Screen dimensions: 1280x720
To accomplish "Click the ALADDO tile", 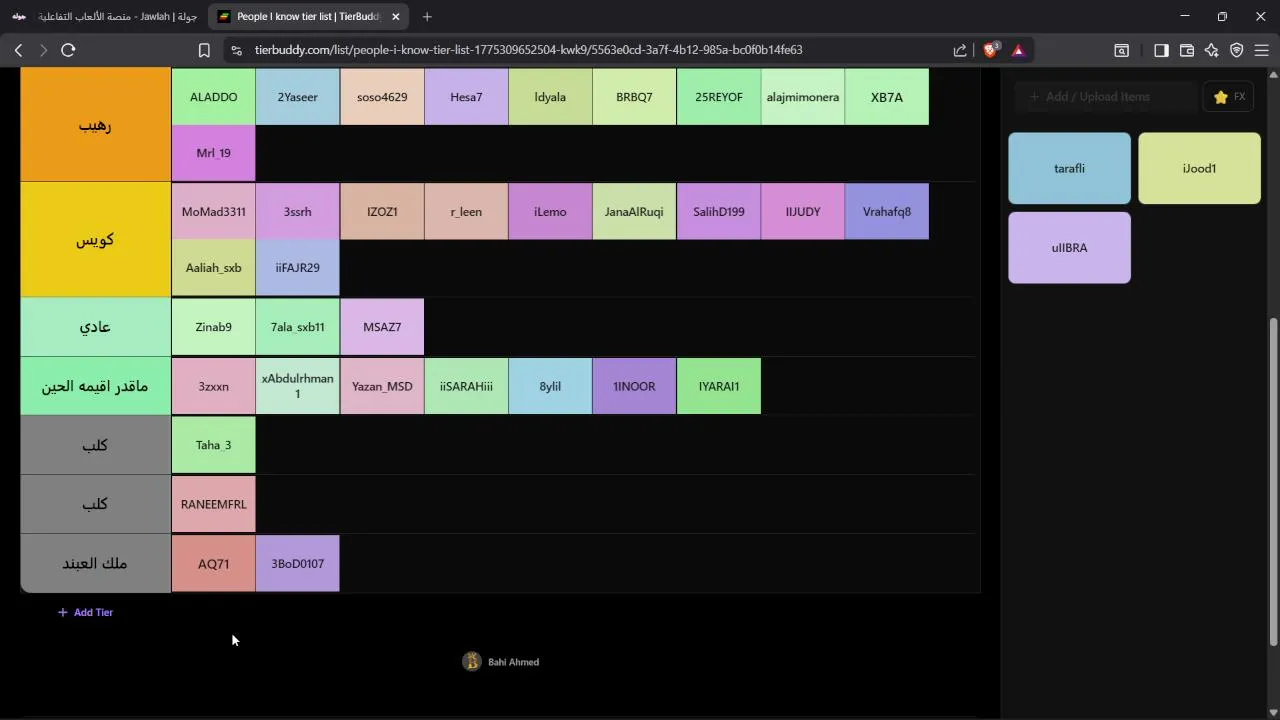I will point(213,97).
